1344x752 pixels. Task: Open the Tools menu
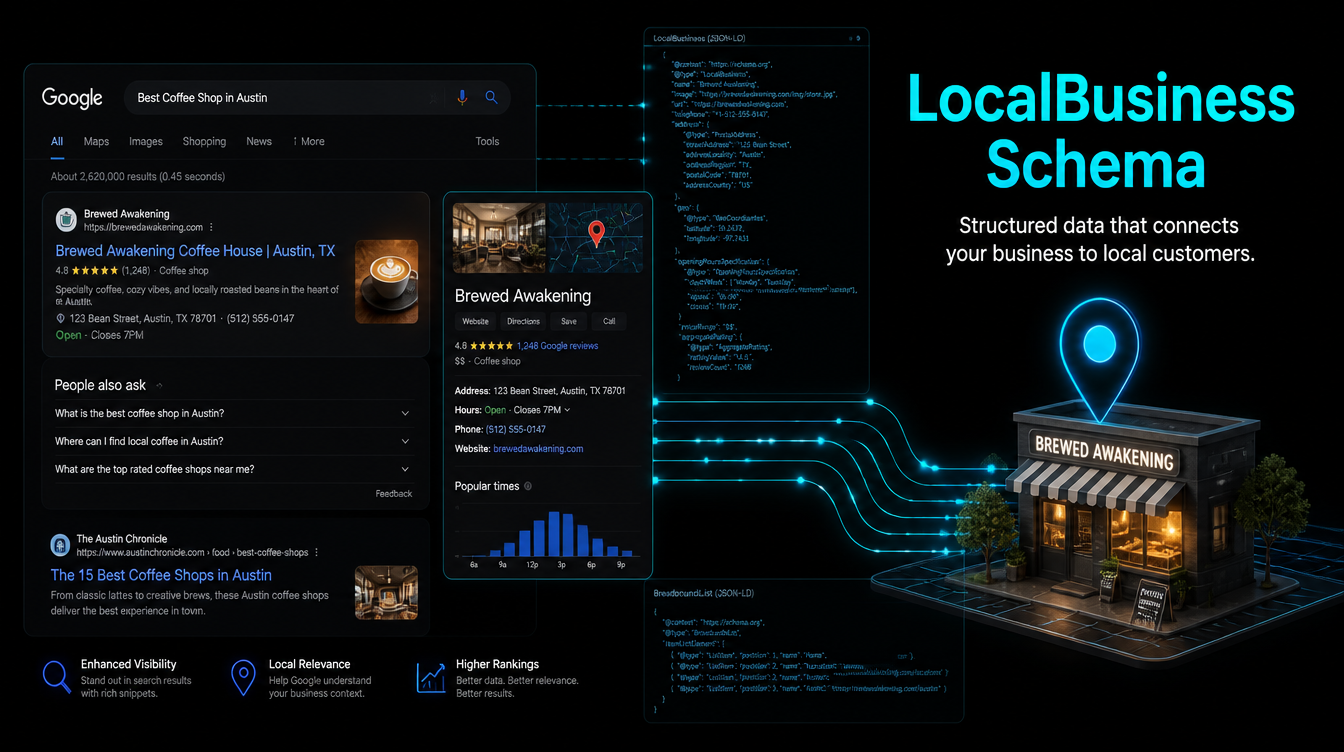click(x=487, y=141)
